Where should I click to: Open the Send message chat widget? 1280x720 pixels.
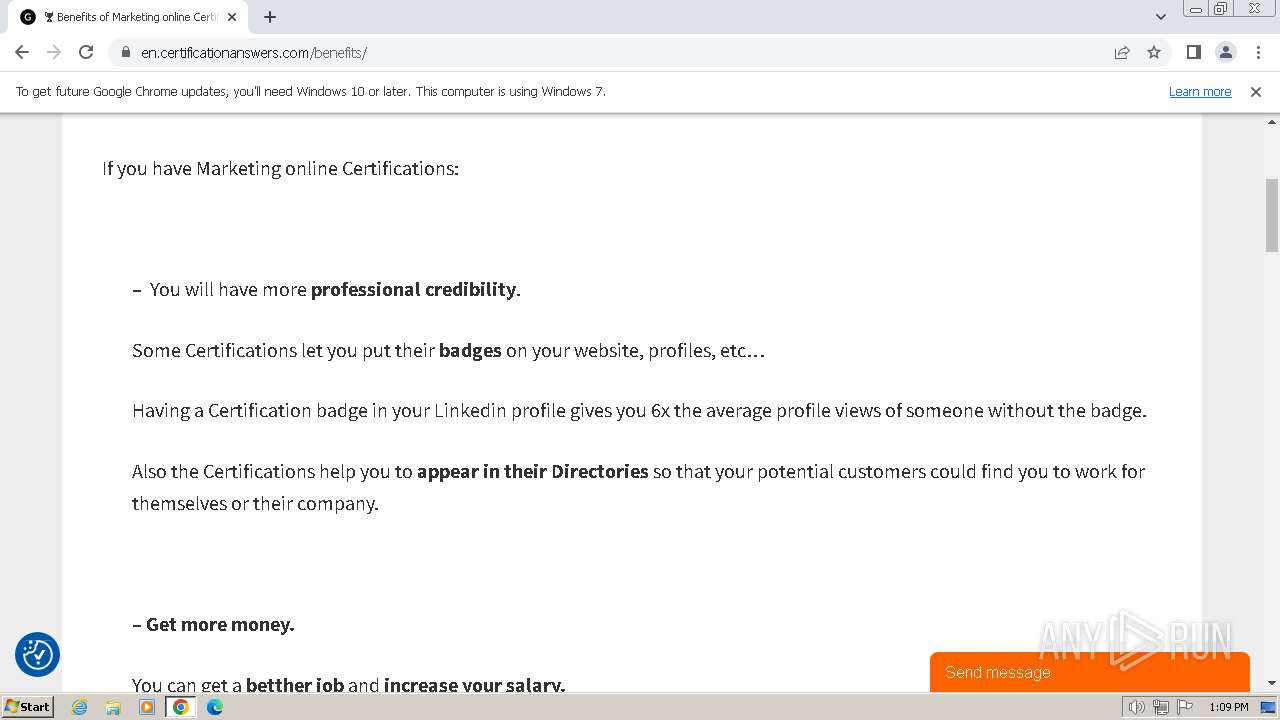coord(1089,672)
